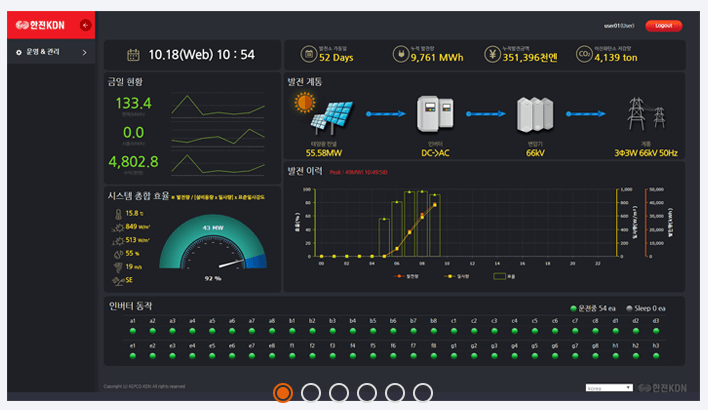Click inverter a1 green status light

click(133, 331)
